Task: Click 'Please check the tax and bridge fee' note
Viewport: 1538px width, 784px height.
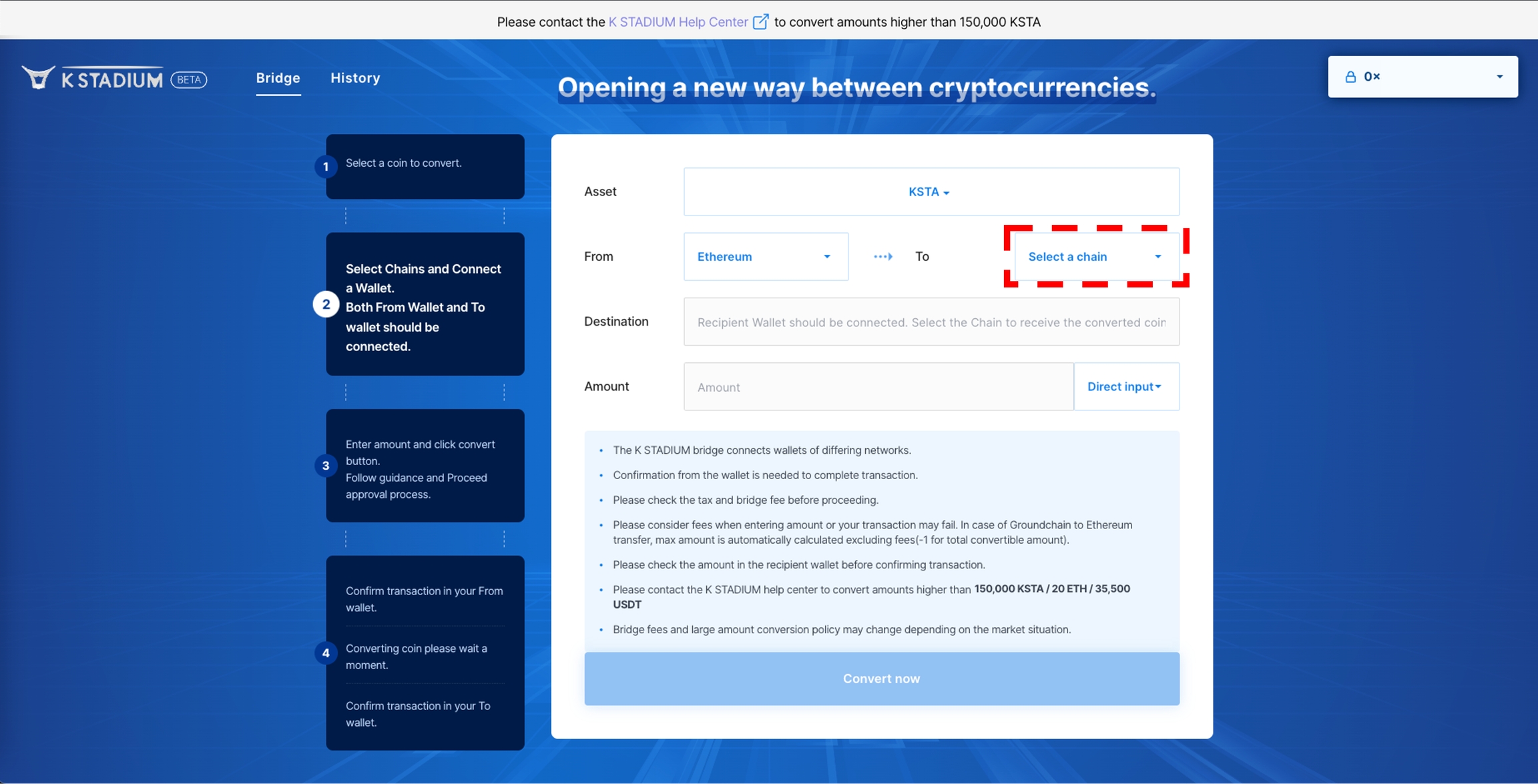Action: click(746, 500)
